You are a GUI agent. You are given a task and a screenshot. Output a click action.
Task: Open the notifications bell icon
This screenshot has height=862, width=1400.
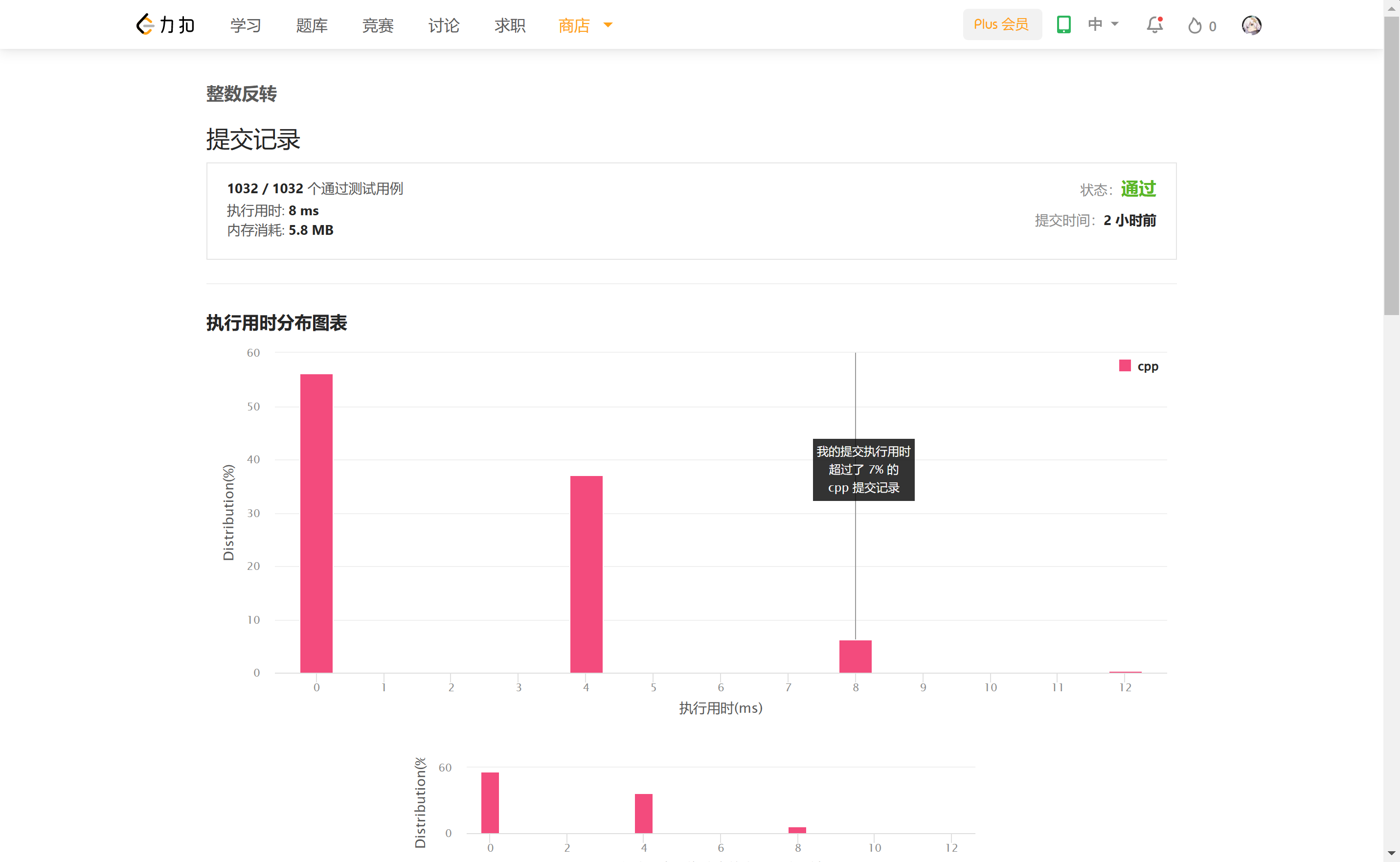point(1154,24)
